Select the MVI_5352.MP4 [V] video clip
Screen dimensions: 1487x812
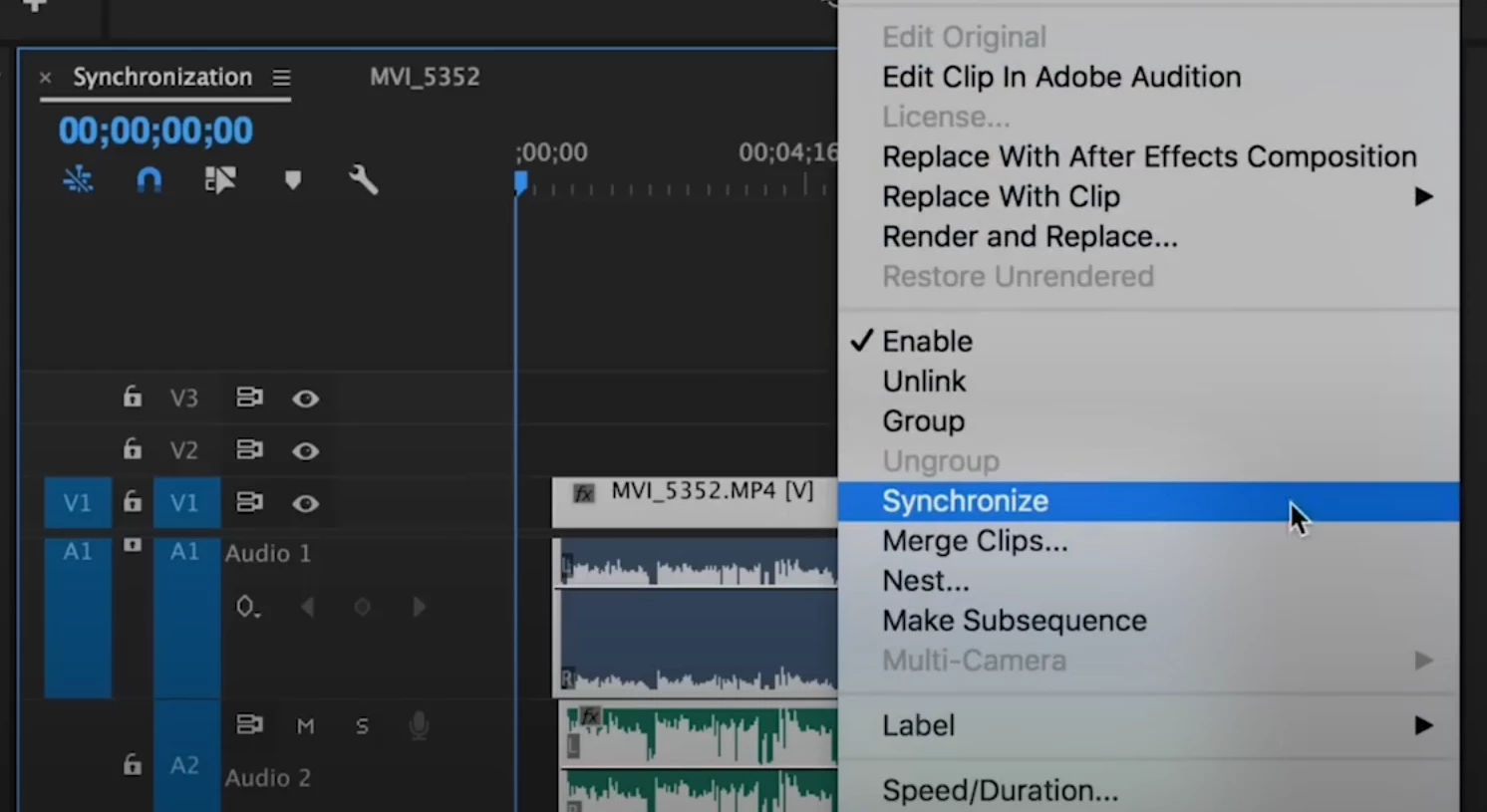[x=695, y=502]
